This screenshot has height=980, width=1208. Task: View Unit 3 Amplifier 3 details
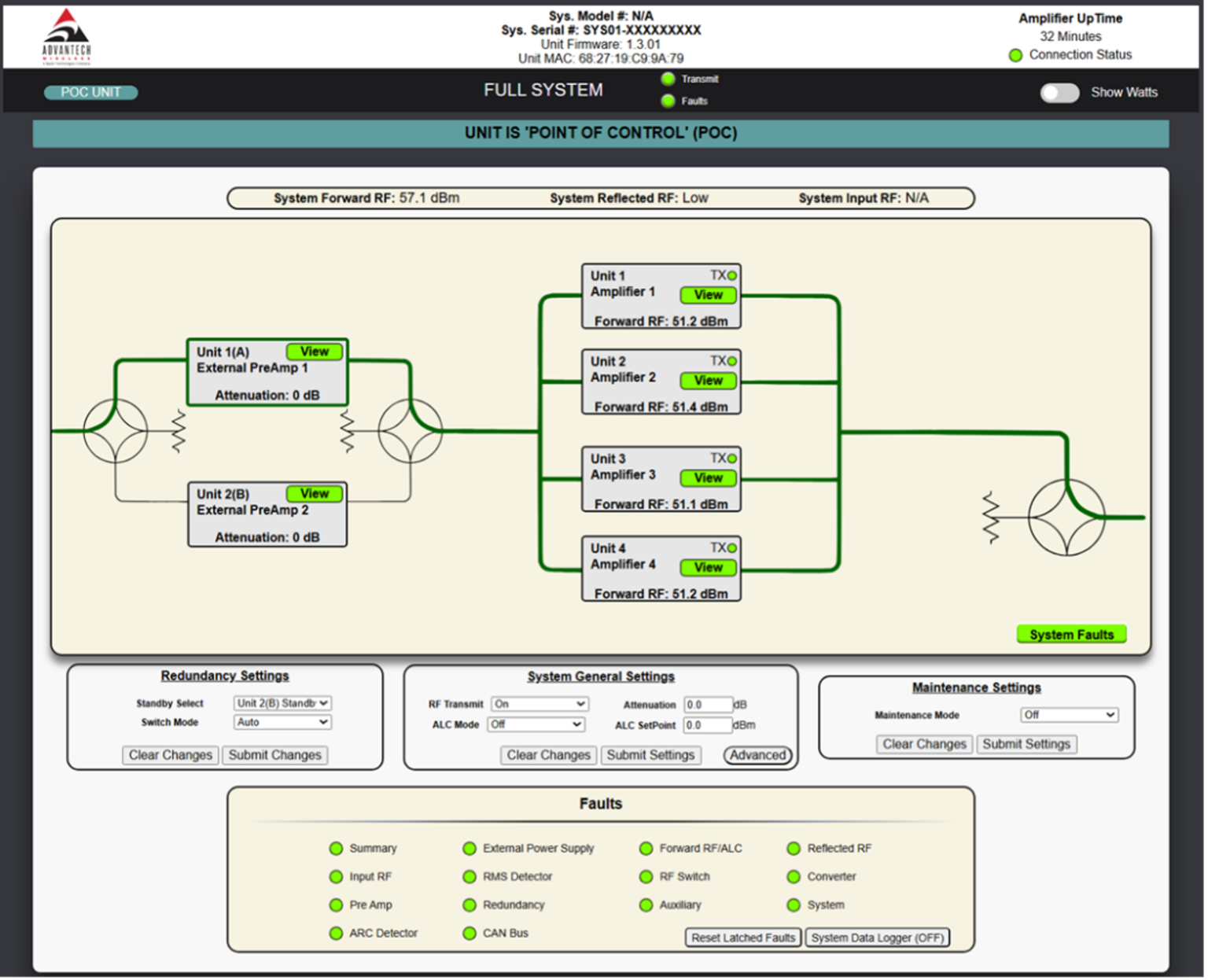coord(708,477)
